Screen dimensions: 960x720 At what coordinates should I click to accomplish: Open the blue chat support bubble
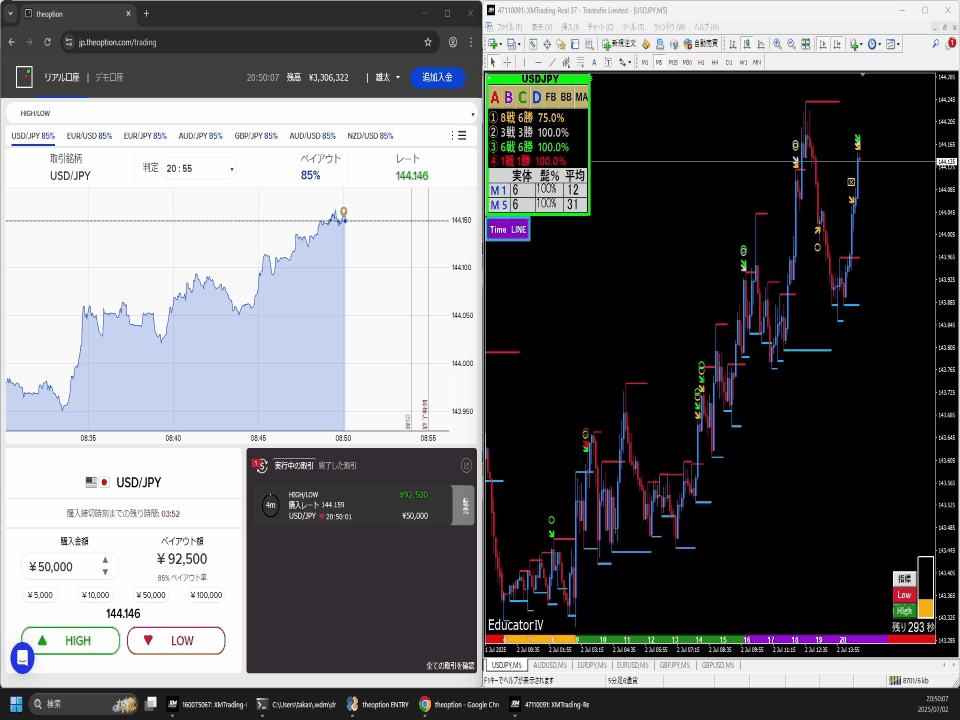click(23, 658)
